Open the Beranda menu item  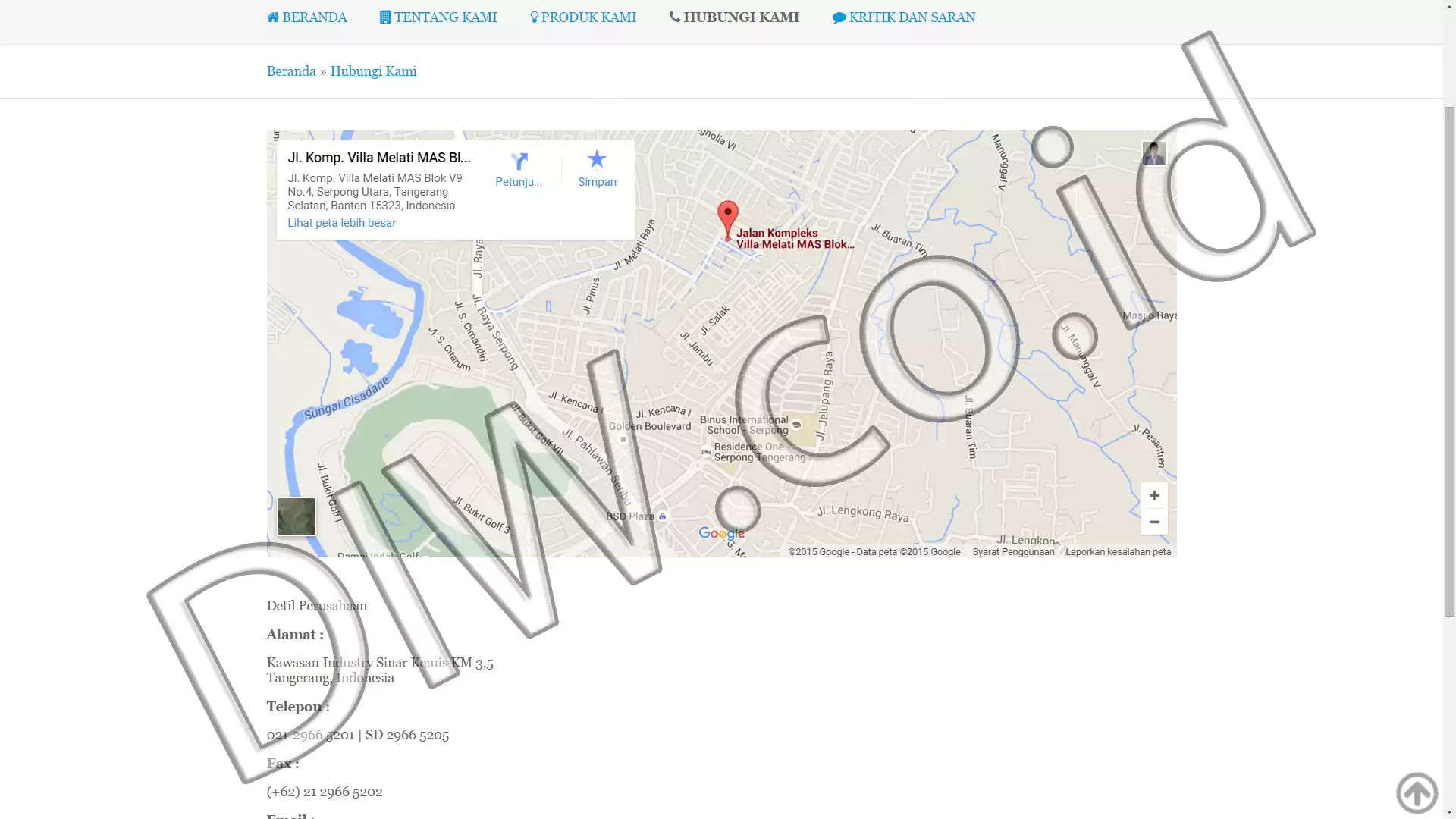tap(306, 17)
